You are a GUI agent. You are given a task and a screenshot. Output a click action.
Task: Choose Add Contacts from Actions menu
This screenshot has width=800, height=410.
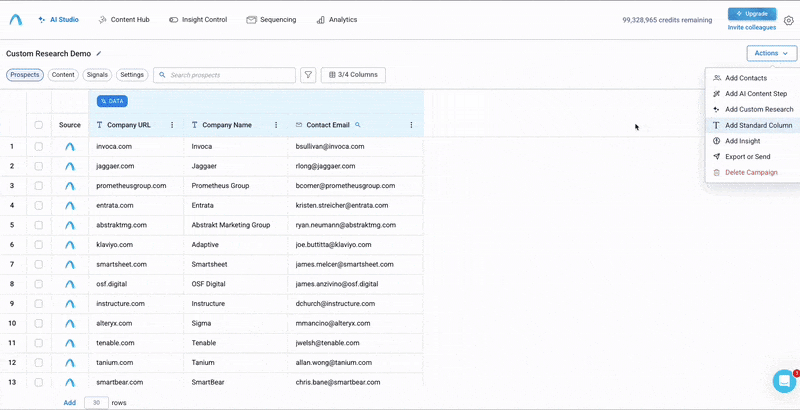click(753, 78)
